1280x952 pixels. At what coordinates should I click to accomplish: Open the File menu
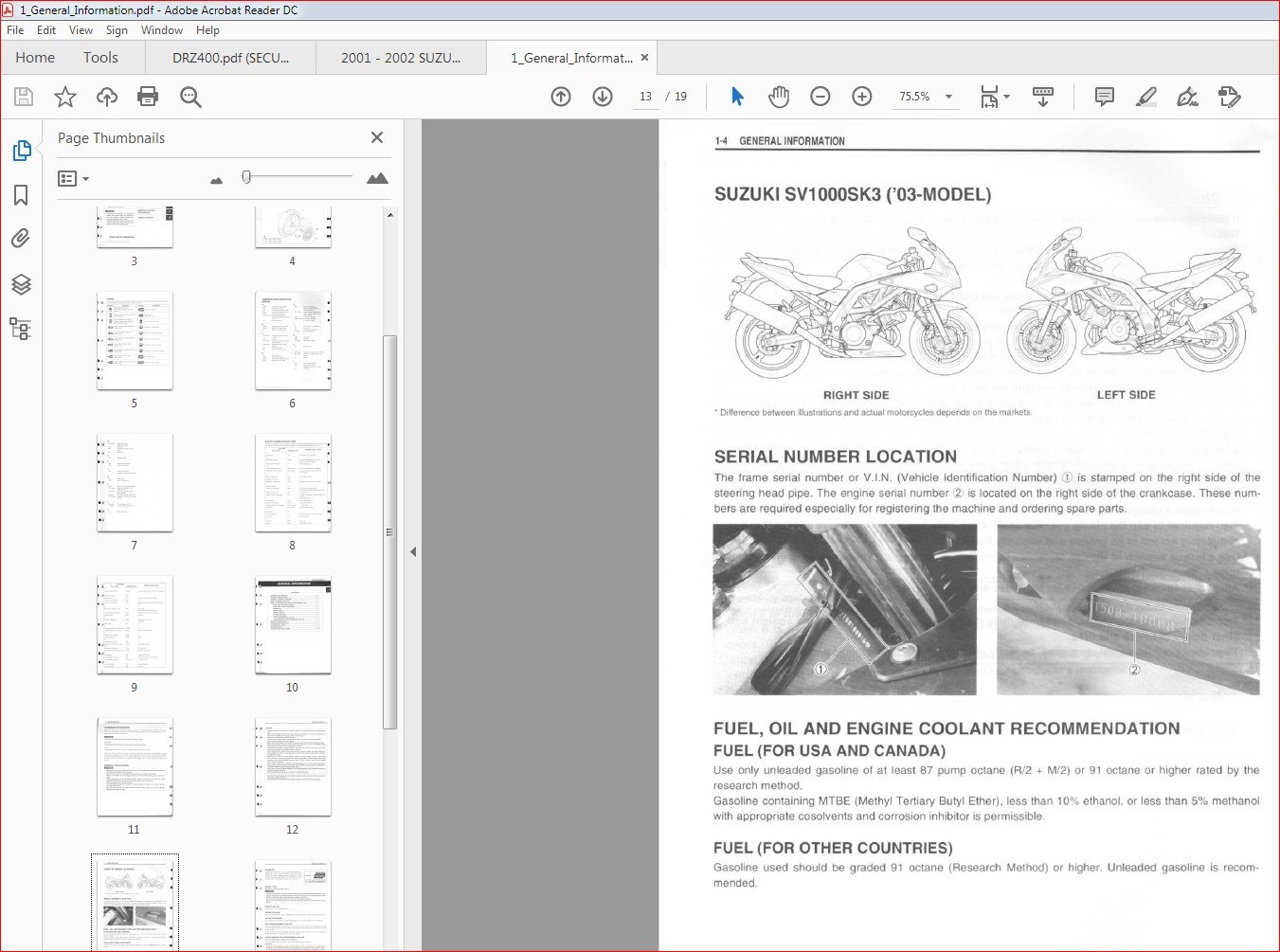point(15,30)
